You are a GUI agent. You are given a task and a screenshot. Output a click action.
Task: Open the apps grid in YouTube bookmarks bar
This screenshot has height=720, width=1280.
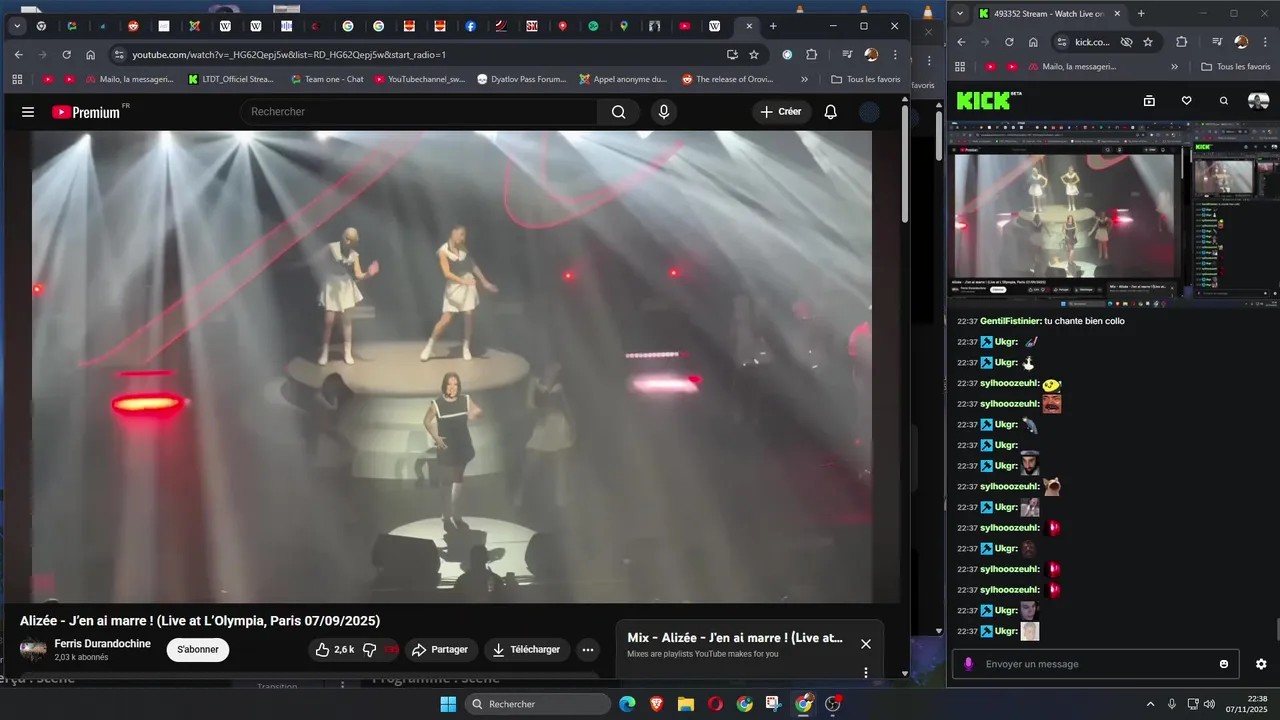pyautogui.click(x=17, y=79)
